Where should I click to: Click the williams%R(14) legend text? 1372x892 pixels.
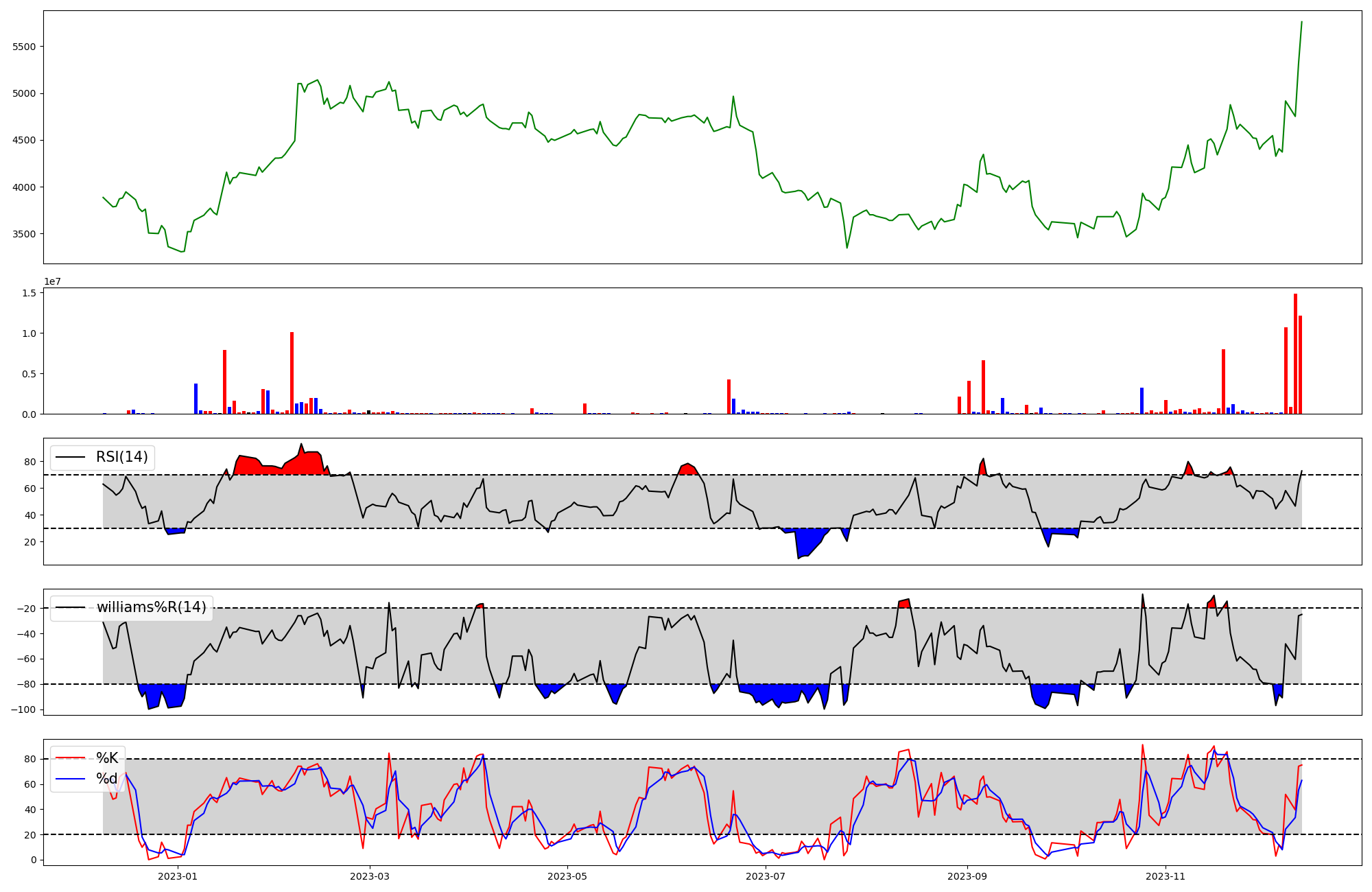pos(151,607)
